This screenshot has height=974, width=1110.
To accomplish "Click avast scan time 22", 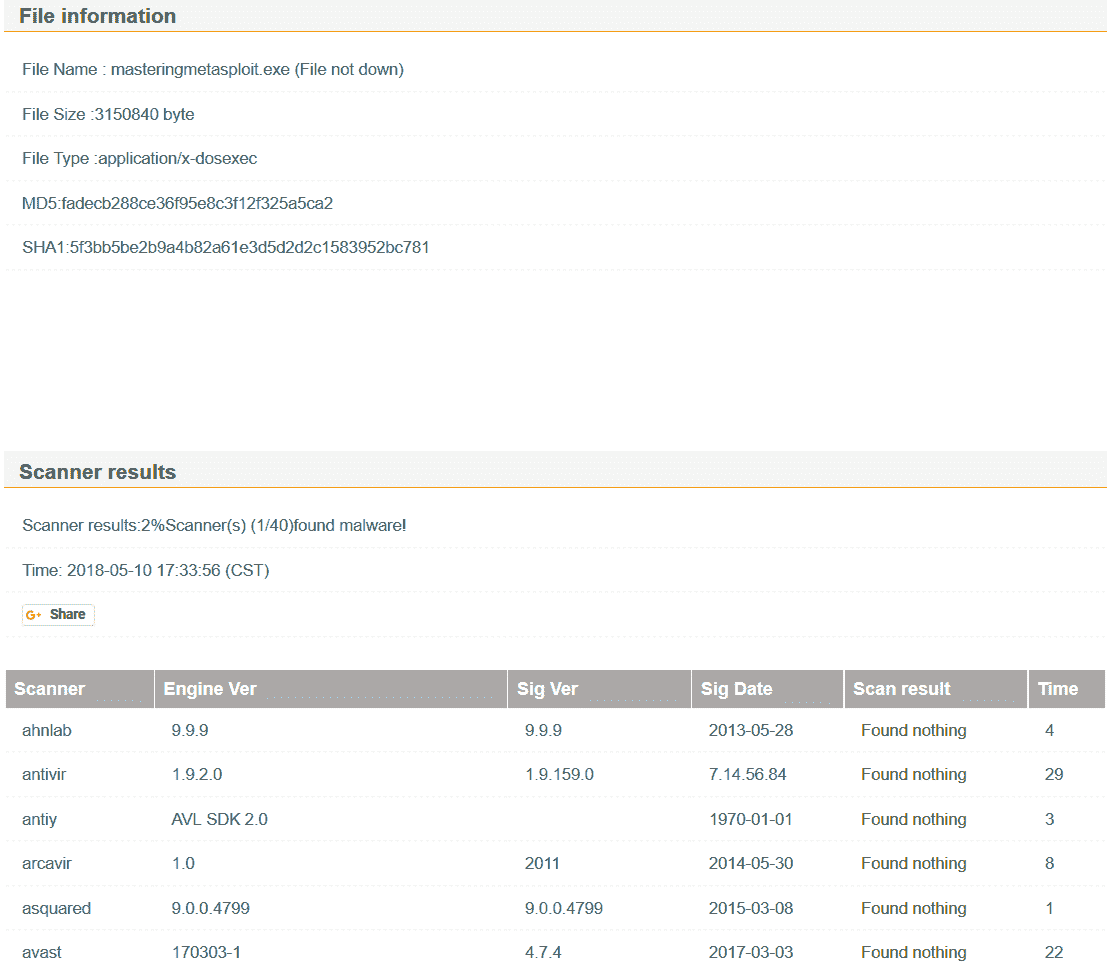I will (x=1054, y=953).
